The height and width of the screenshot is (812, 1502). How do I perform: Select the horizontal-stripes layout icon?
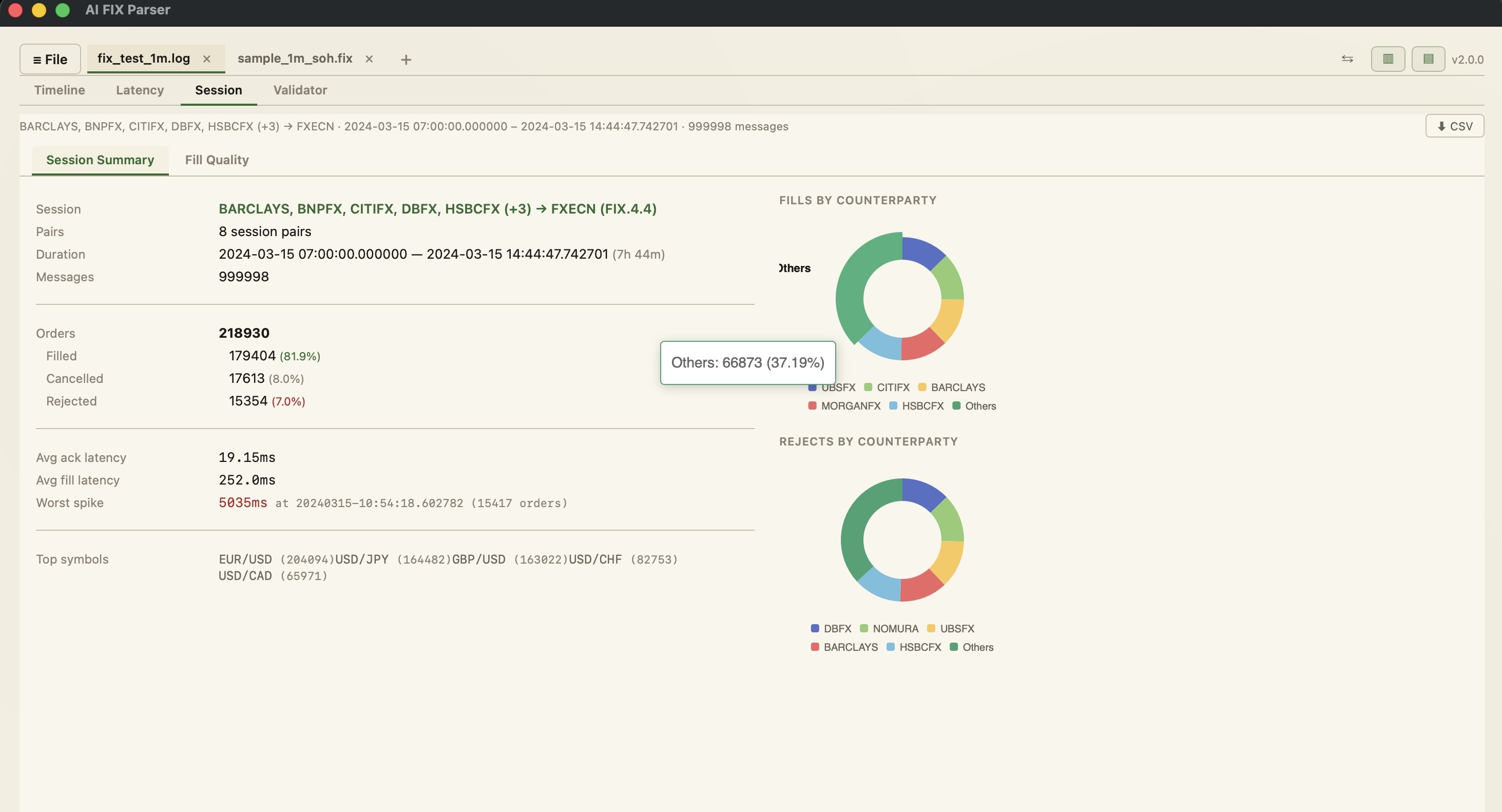point(1428,59)
